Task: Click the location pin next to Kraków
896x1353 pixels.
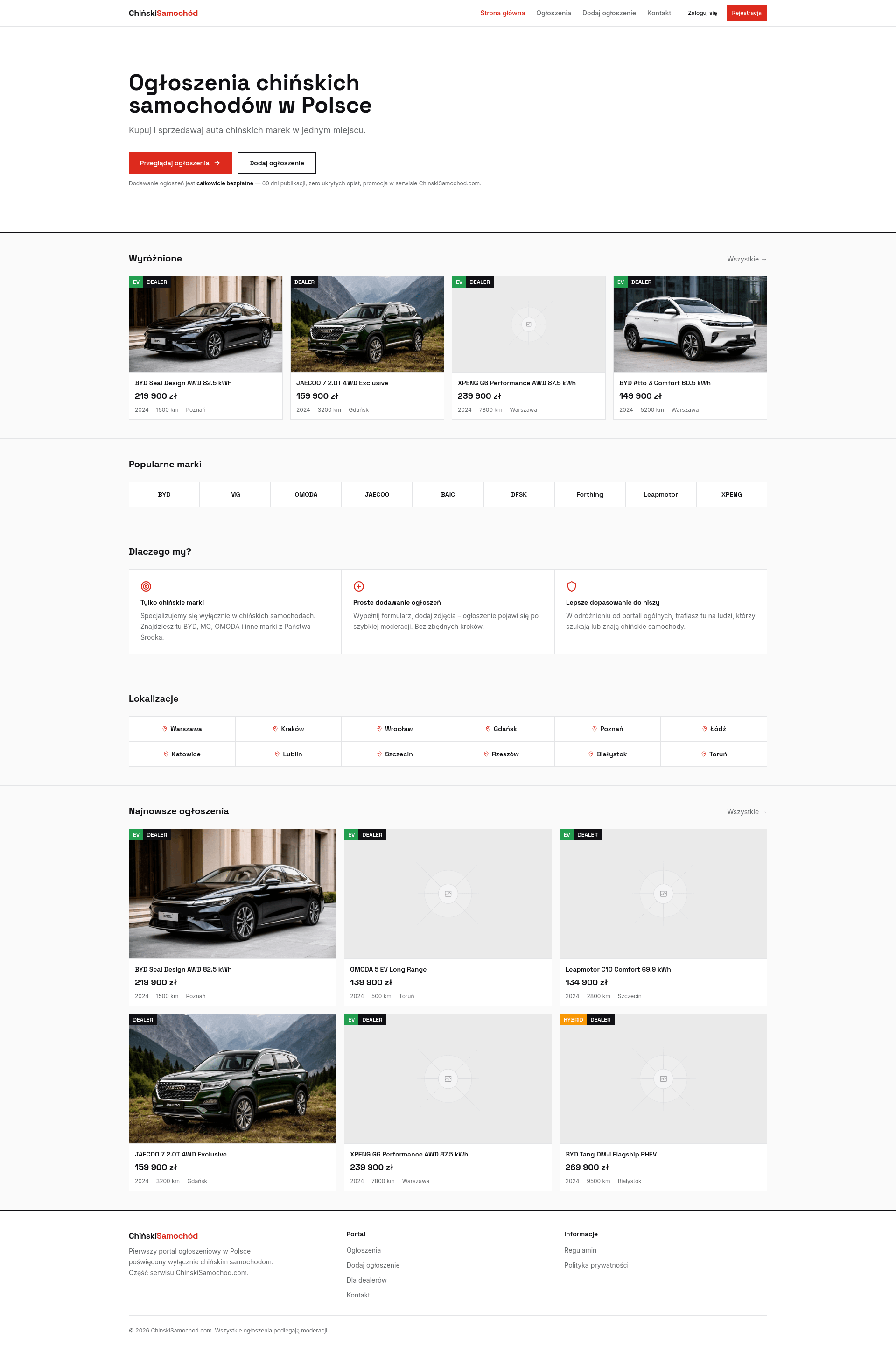Action: [275, 729]
